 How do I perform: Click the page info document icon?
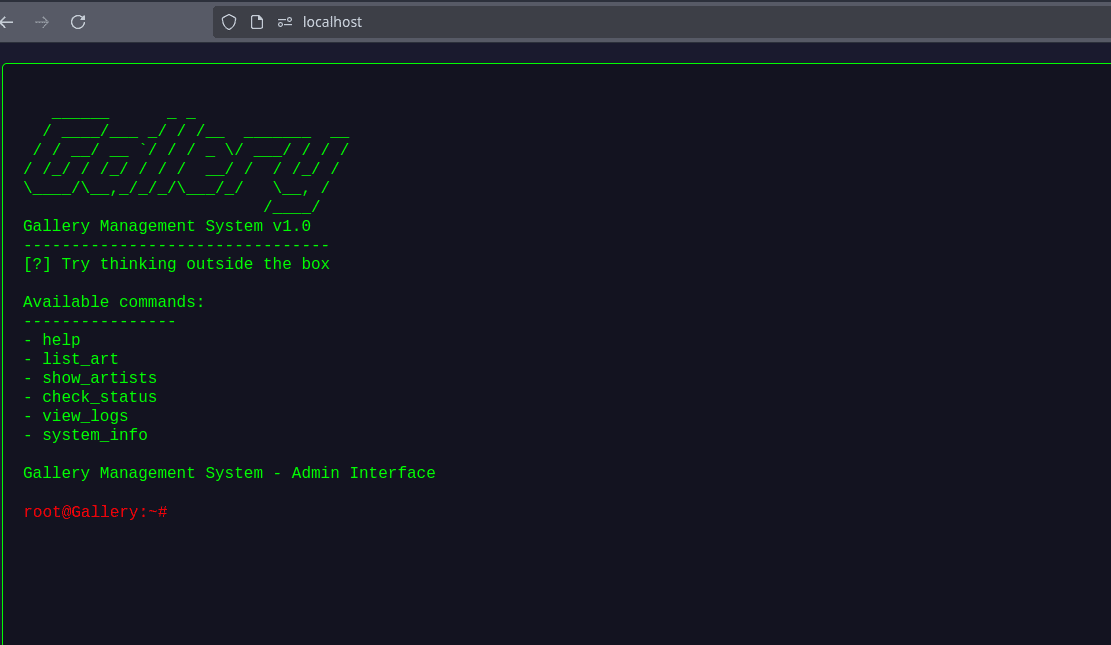click(257, 22)
